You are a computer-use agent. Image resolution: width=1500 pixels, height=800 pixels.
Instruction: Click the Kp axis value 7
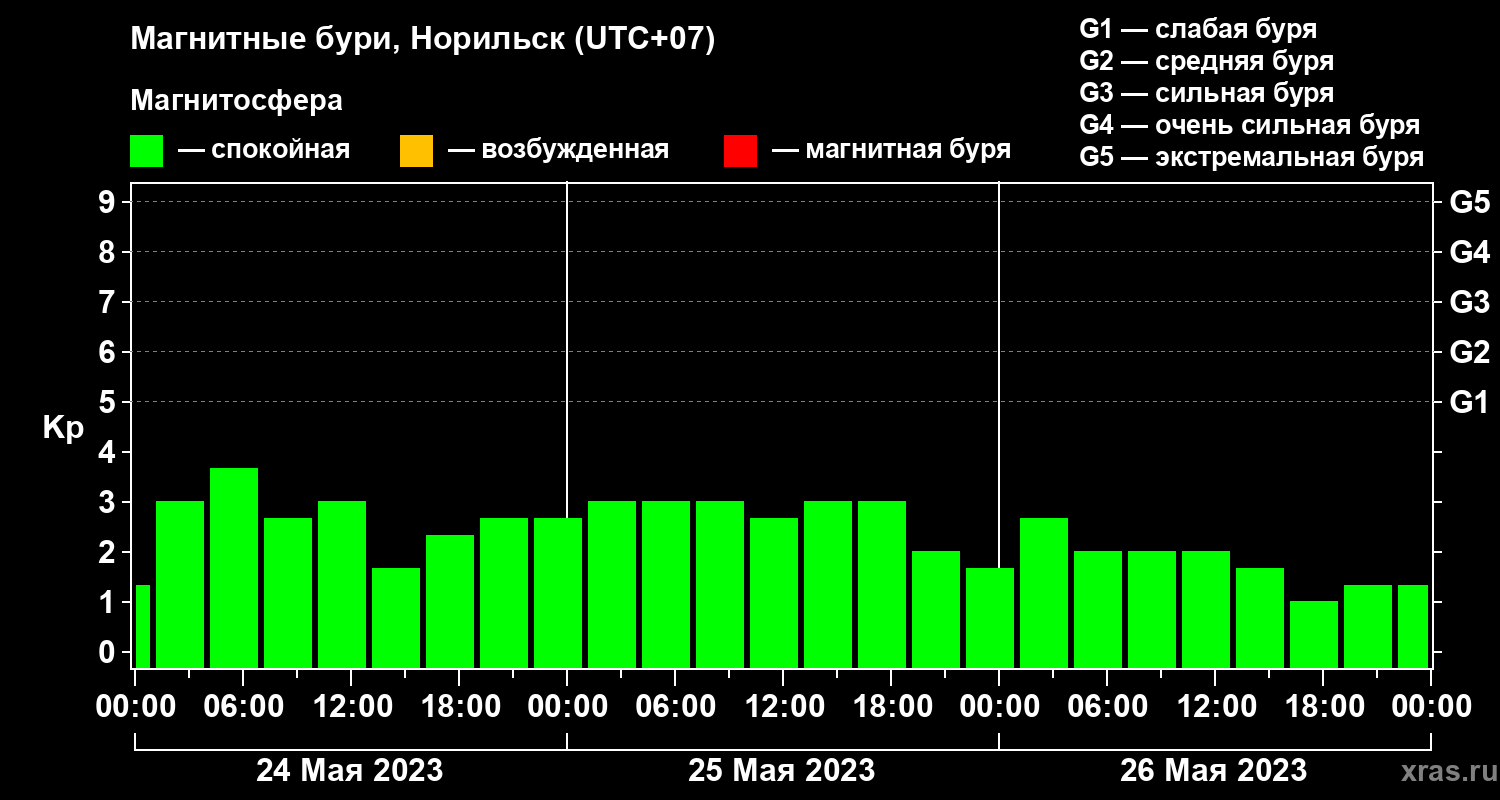click(109, 302)
